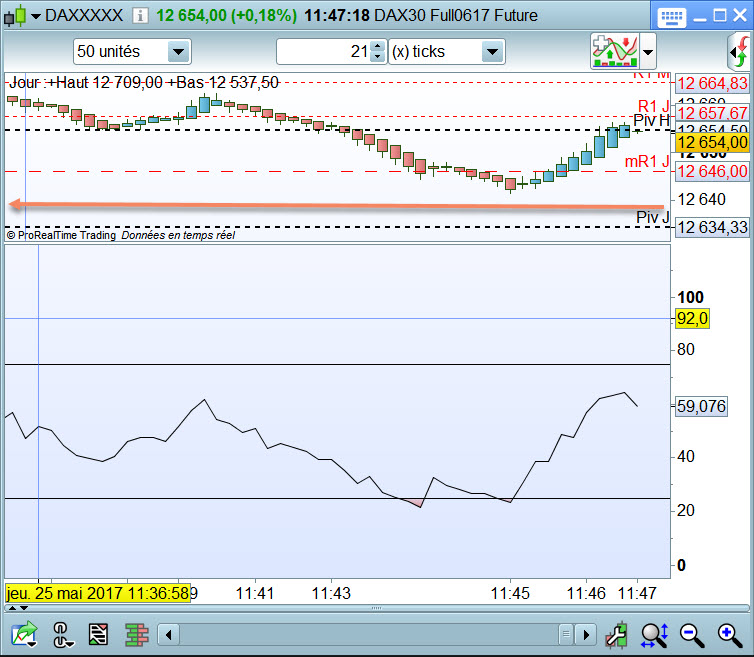Click the auto-fit zoom magnifier icon
The width and height of the screenshot is (754, 657).
click(654, 635)
